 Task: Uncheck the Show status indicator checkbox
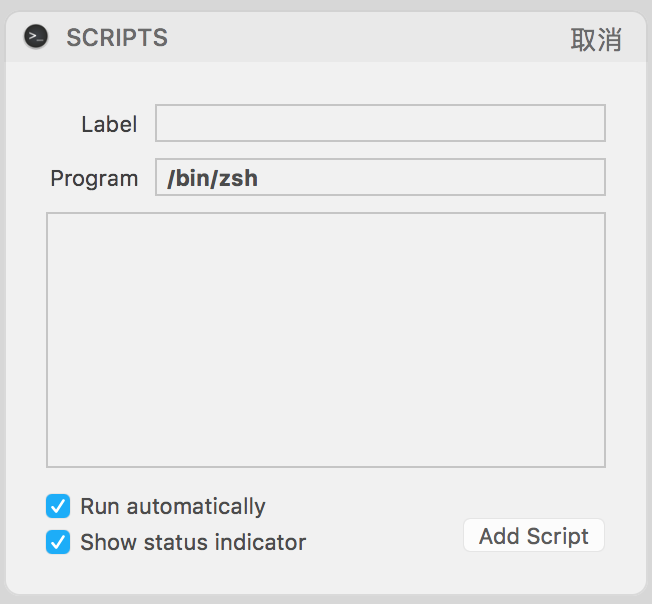pyautogui.click(x=59, y=542)
